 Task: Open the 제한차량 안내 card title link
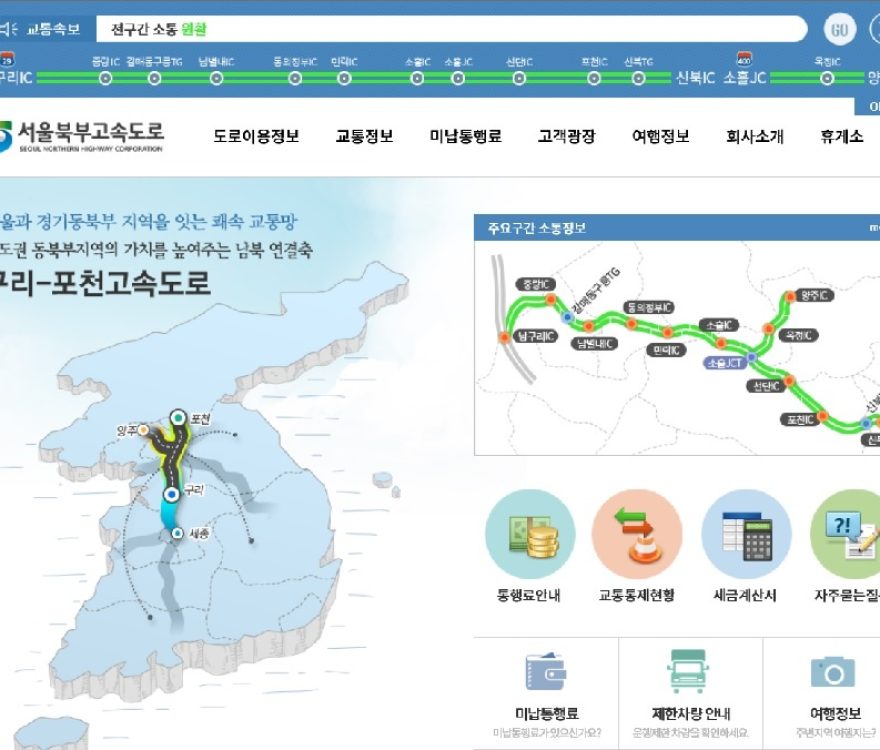click(691, 714)
